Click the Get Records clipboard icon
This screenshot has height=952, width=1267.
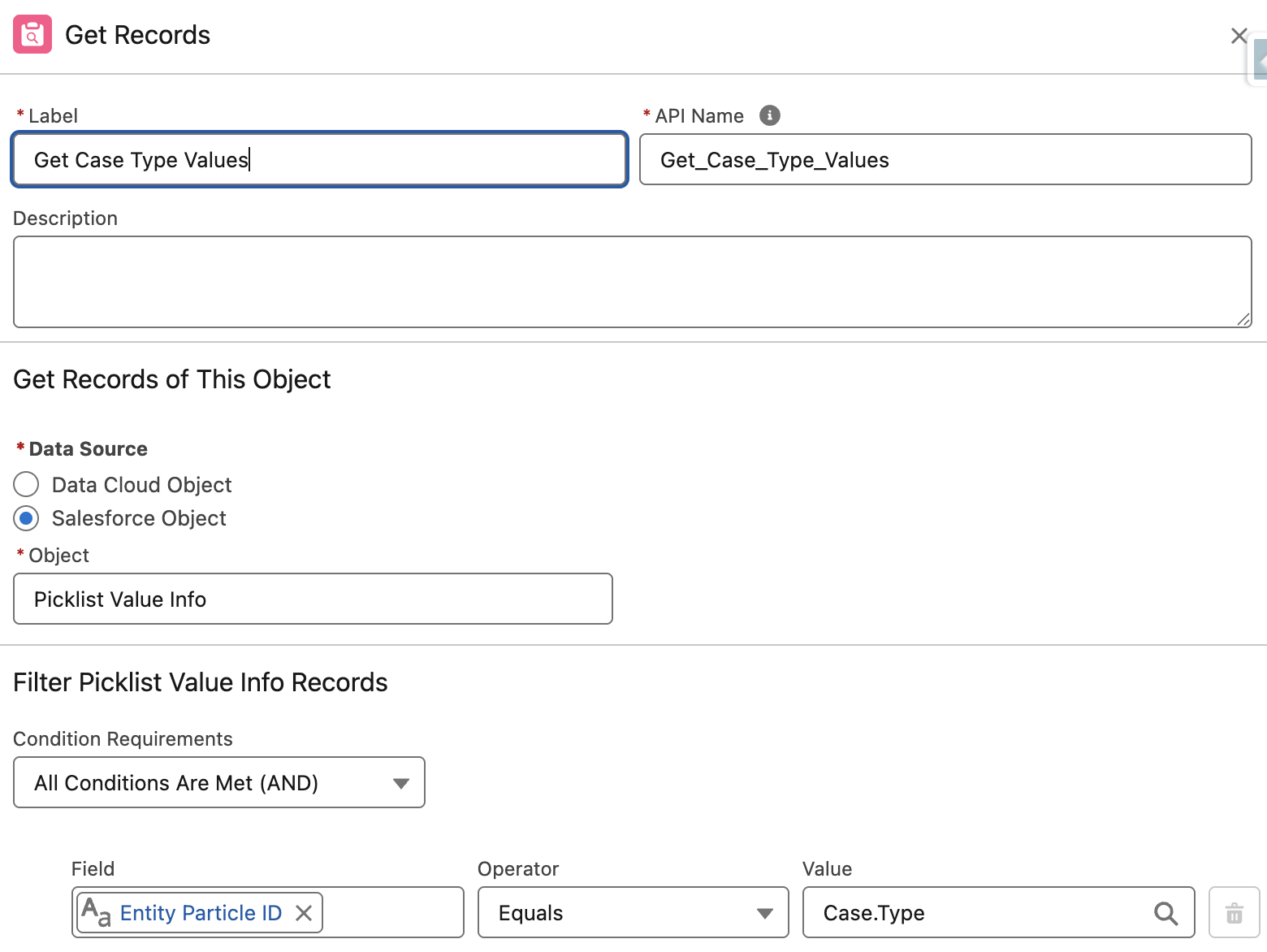click(x=32, y=34)
